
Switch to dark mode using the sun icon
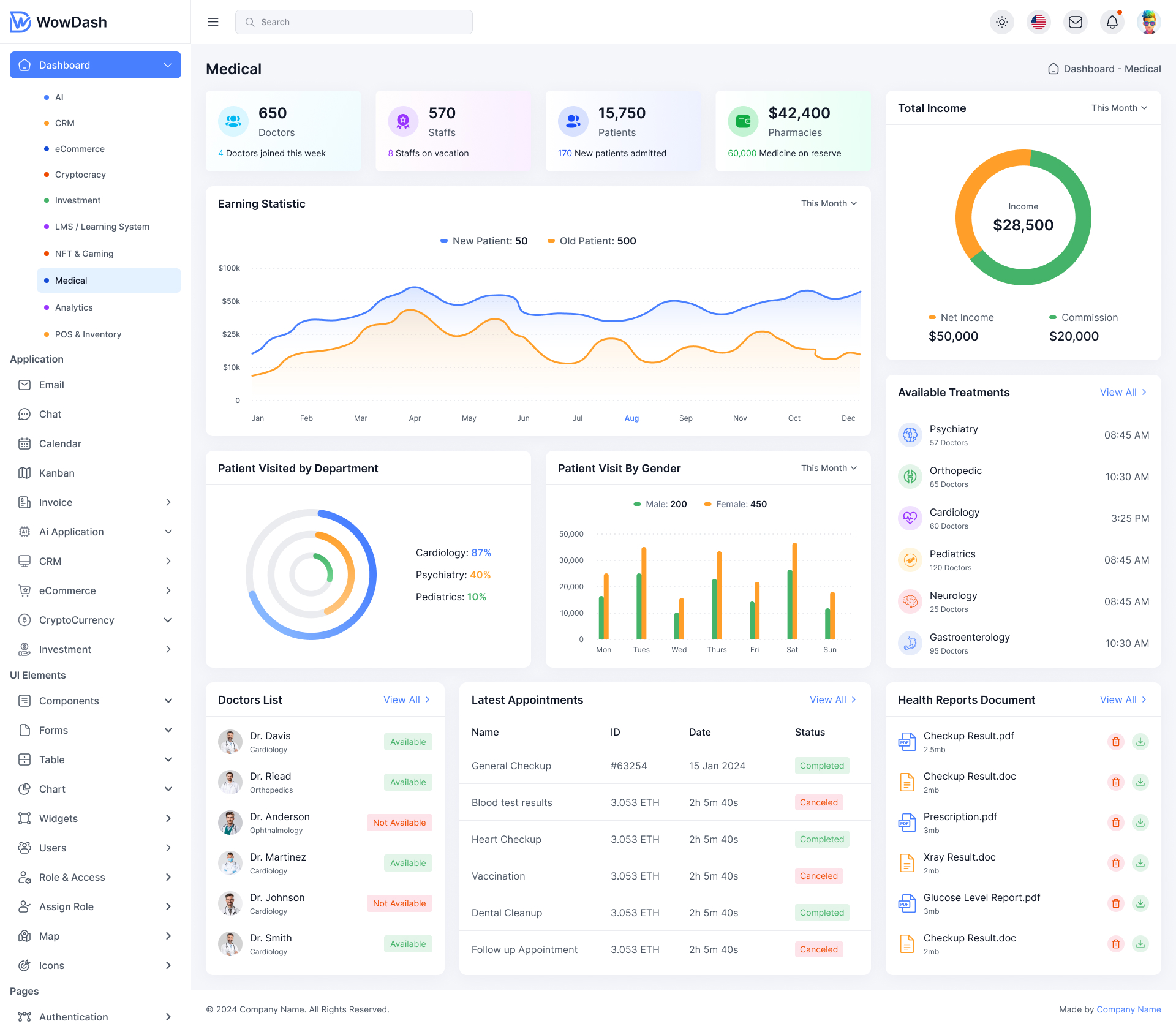click(1002, 21)
